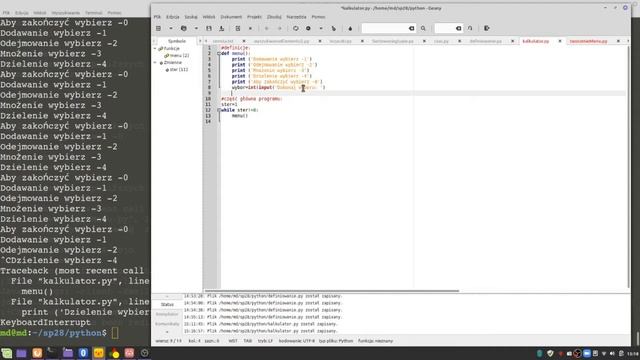
Task: Switch to the kalkulator.py tab
Action: [x=536, y=41]
